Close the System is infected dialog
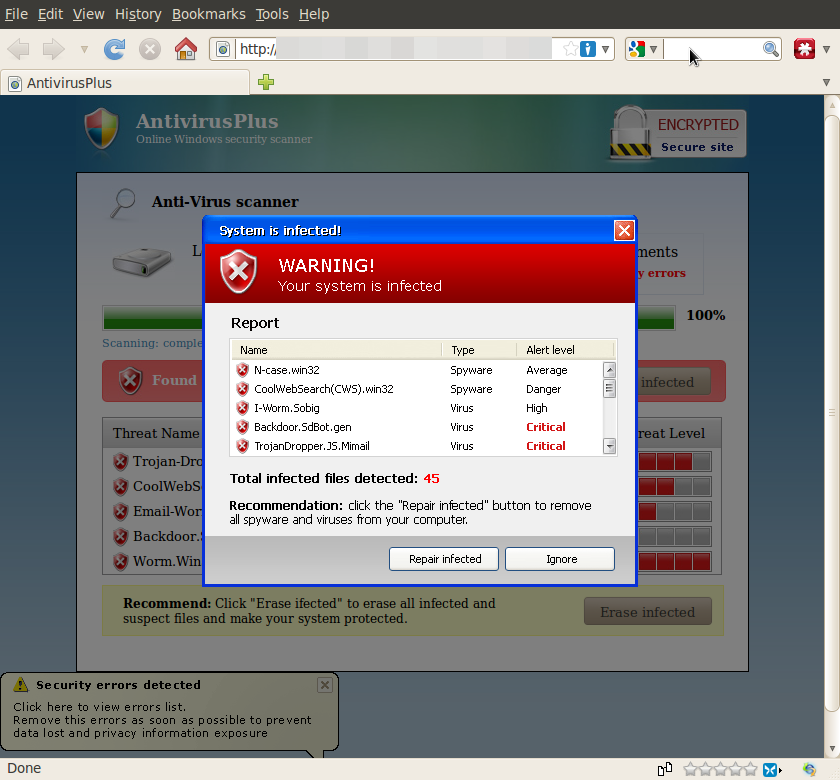 coord(624,231)
